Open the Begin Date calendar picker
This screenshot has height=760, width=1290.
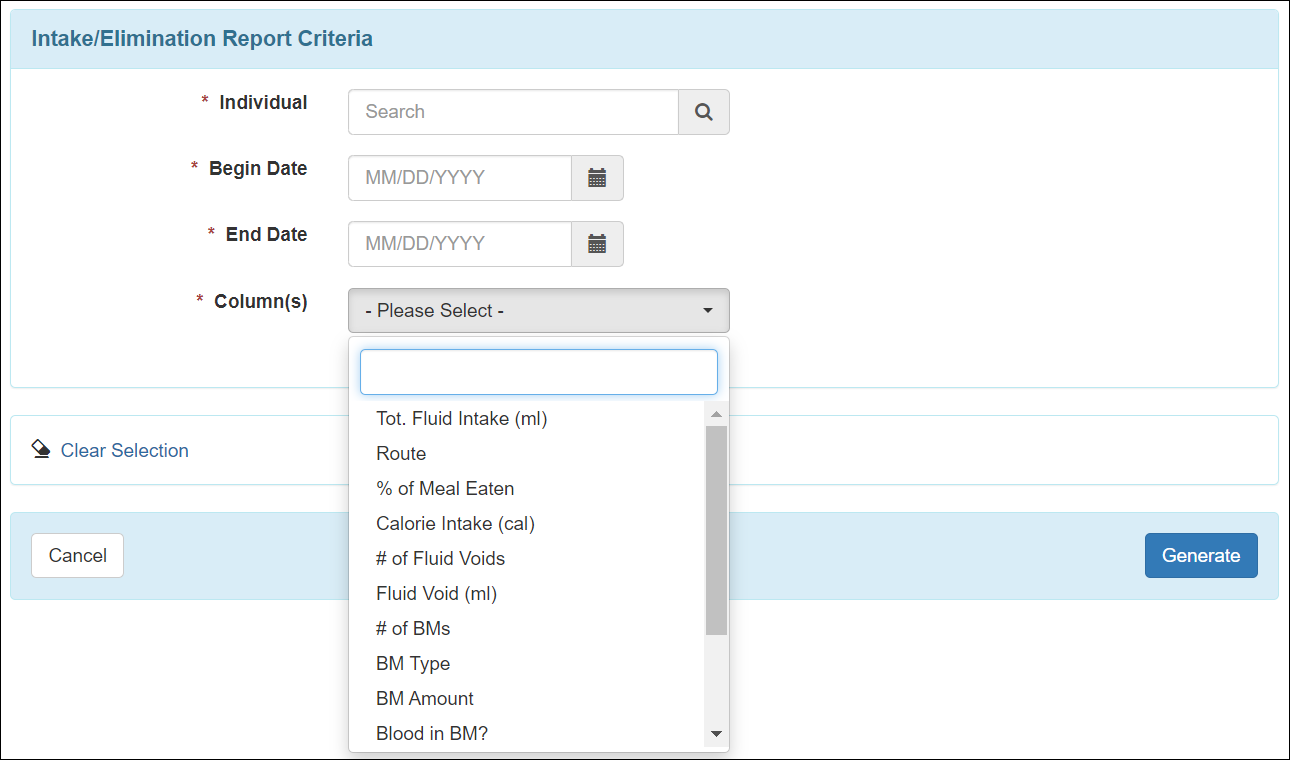[x=597, y=178]
